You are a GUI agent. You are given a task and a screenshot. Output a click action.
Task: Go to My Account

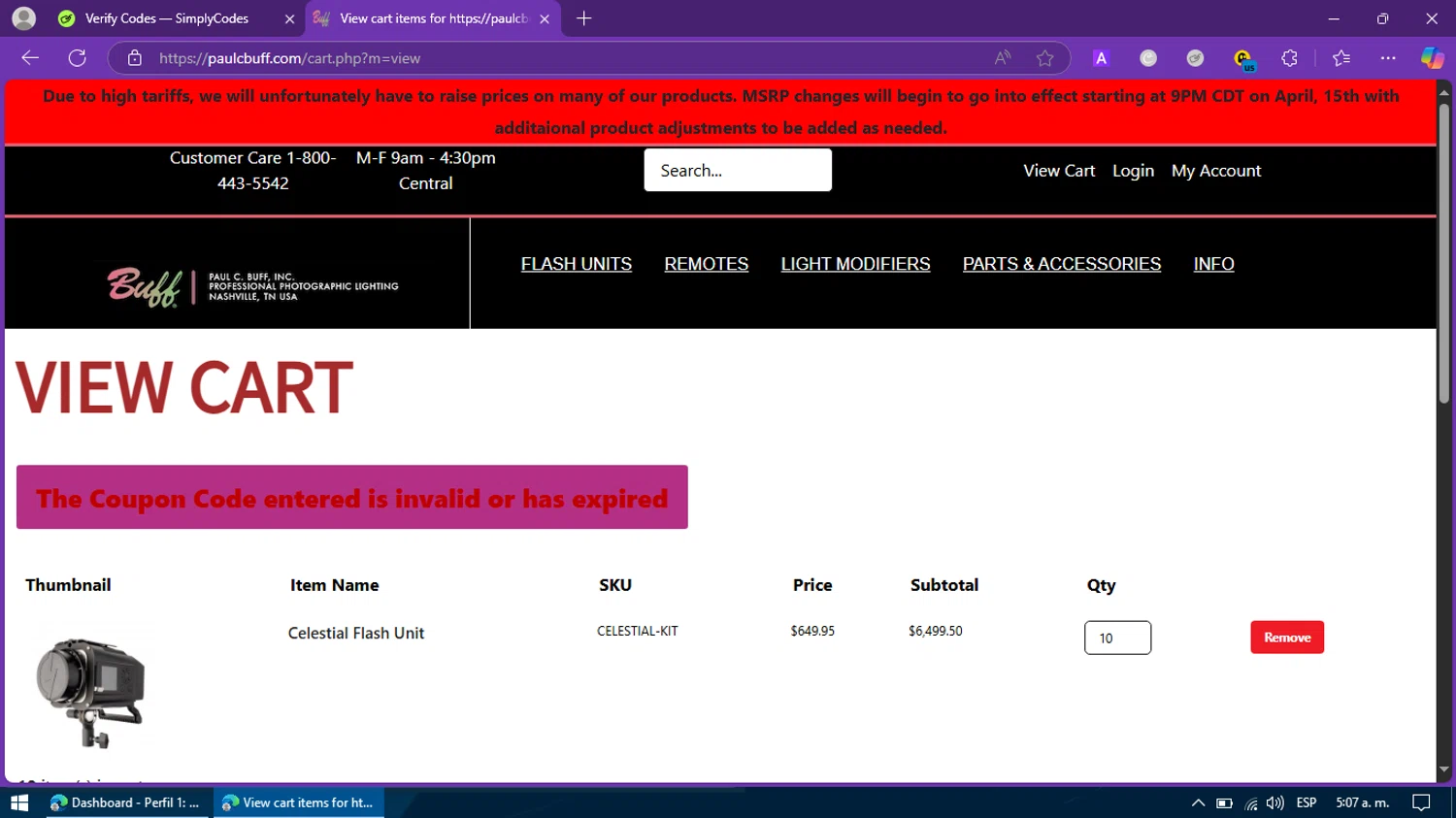pos(1216,171)
